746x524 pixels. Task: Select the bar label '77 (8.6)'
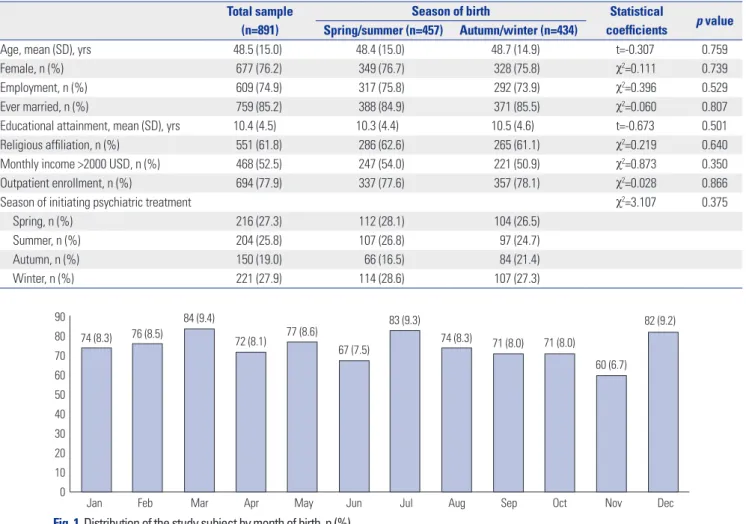302,332
